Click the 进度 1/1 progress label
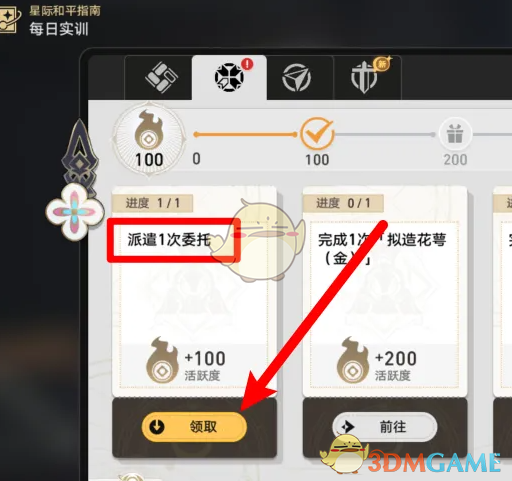Screen dimensions: 512x481 153,203
